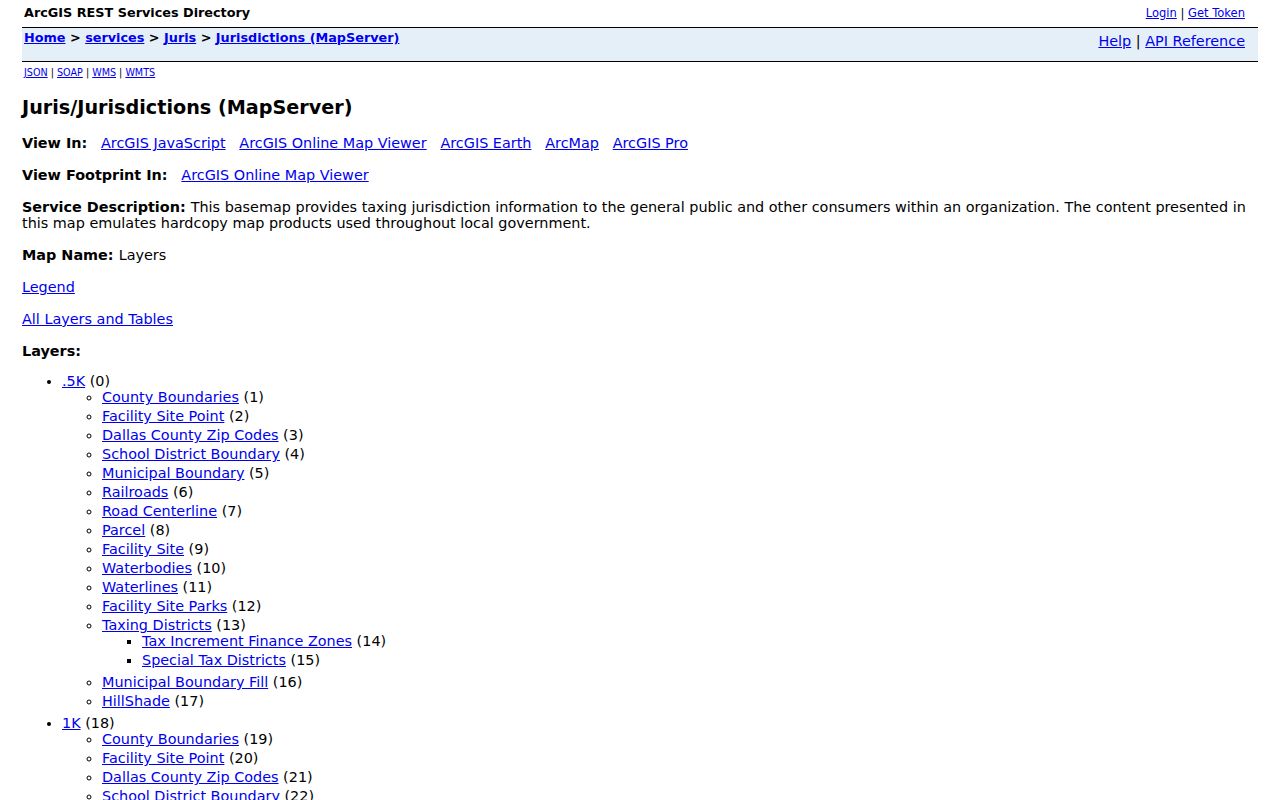Open Facility Site Point layer (2)
The width and height of the screenshot is (1280, 800).
click(163, 416)
